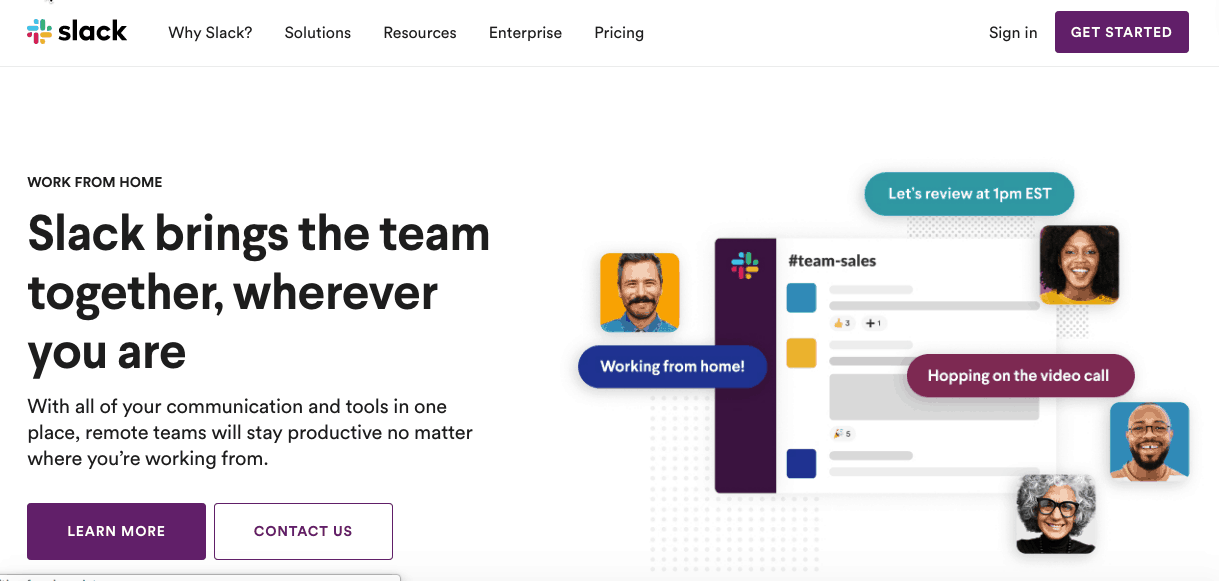Click the Sign in link
Viewport: 1219px width, 581px height.
coord(1013,33)
